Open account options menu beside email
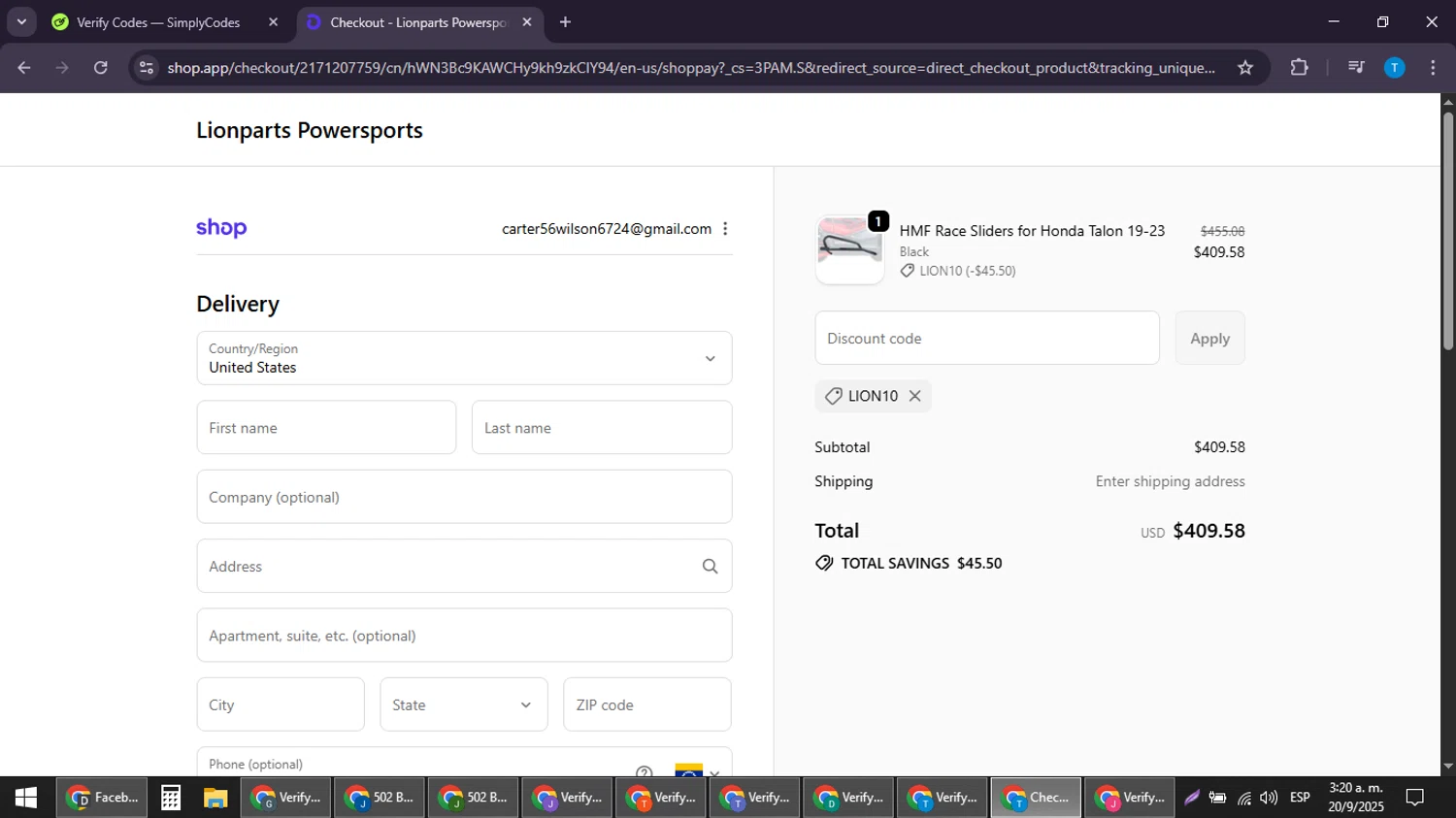Screen dimensions: 1456x818 pos(725,229)
